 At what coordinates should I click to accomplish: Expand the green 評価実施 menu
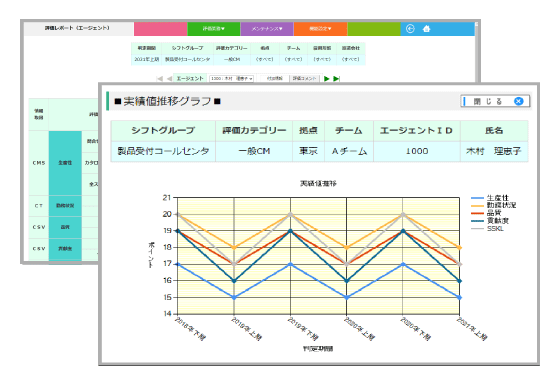pos(214,29)
